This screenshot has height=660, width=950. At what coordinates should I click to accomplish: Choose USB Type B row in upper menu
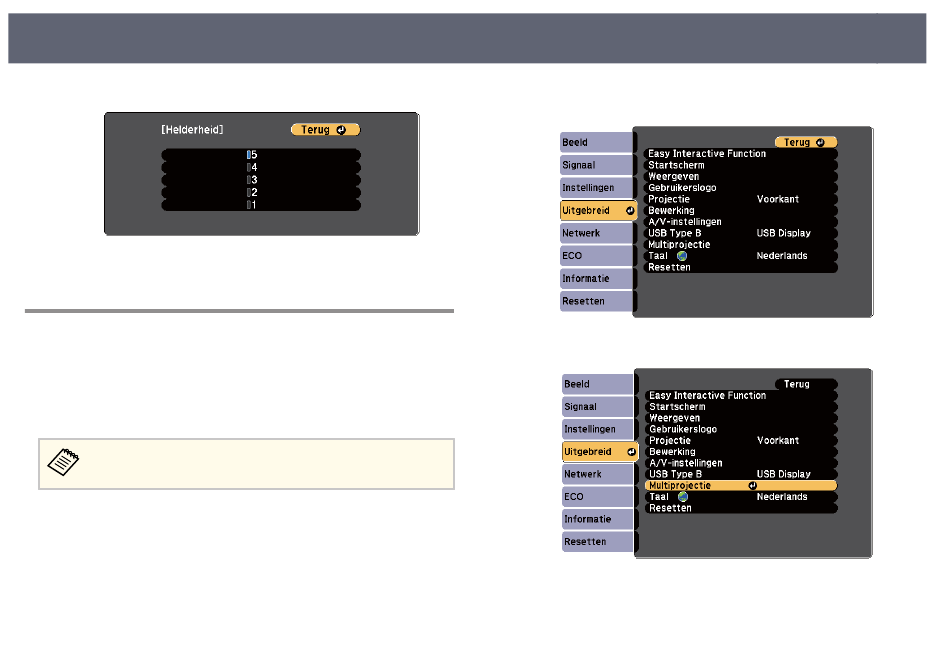pos(740,233)
